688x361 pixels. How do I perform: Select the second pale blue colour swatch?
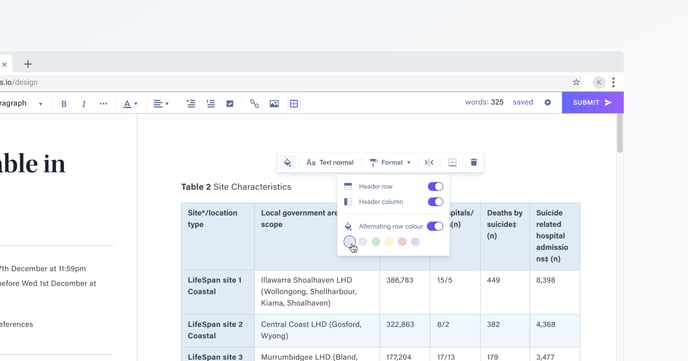(363, 242)
